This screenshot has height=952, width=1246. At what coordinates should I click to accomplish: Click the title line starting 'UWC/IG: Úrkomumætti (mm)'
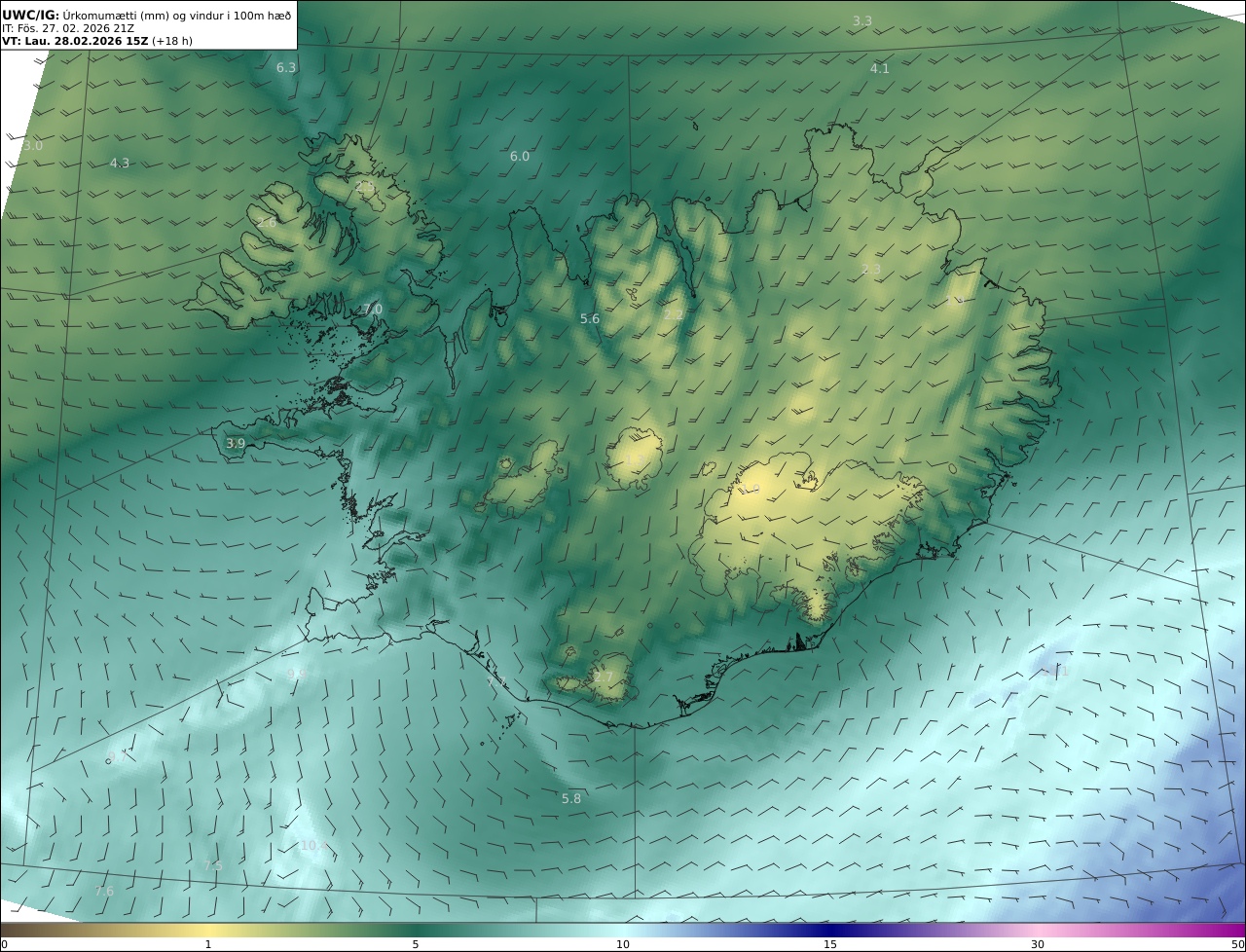146,15
